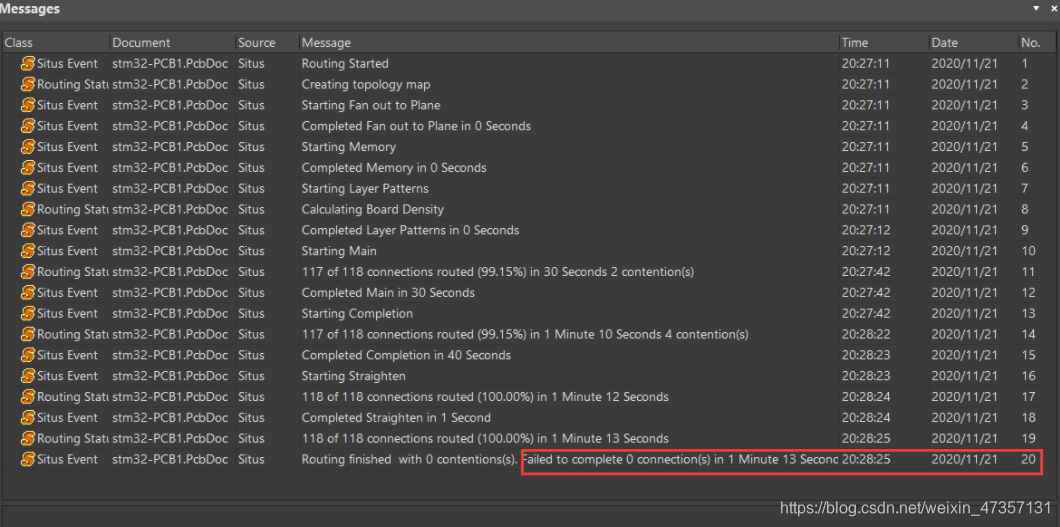Select the 'Starting Fan out to Plane' message
This screenshot has width=1060, height=527.
pos(371,105)
